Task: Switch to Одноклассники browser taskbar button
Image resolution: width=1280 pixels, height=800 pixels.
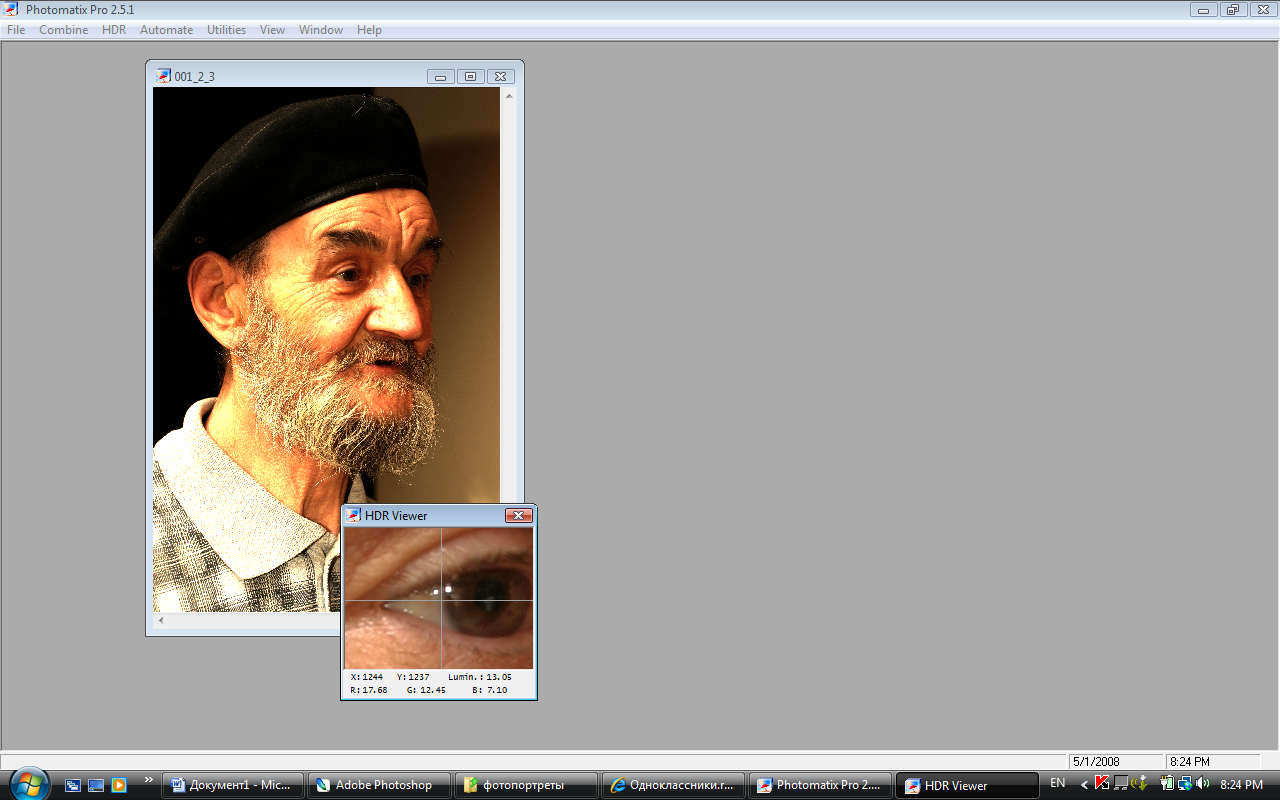Action: tap(672, 785)
